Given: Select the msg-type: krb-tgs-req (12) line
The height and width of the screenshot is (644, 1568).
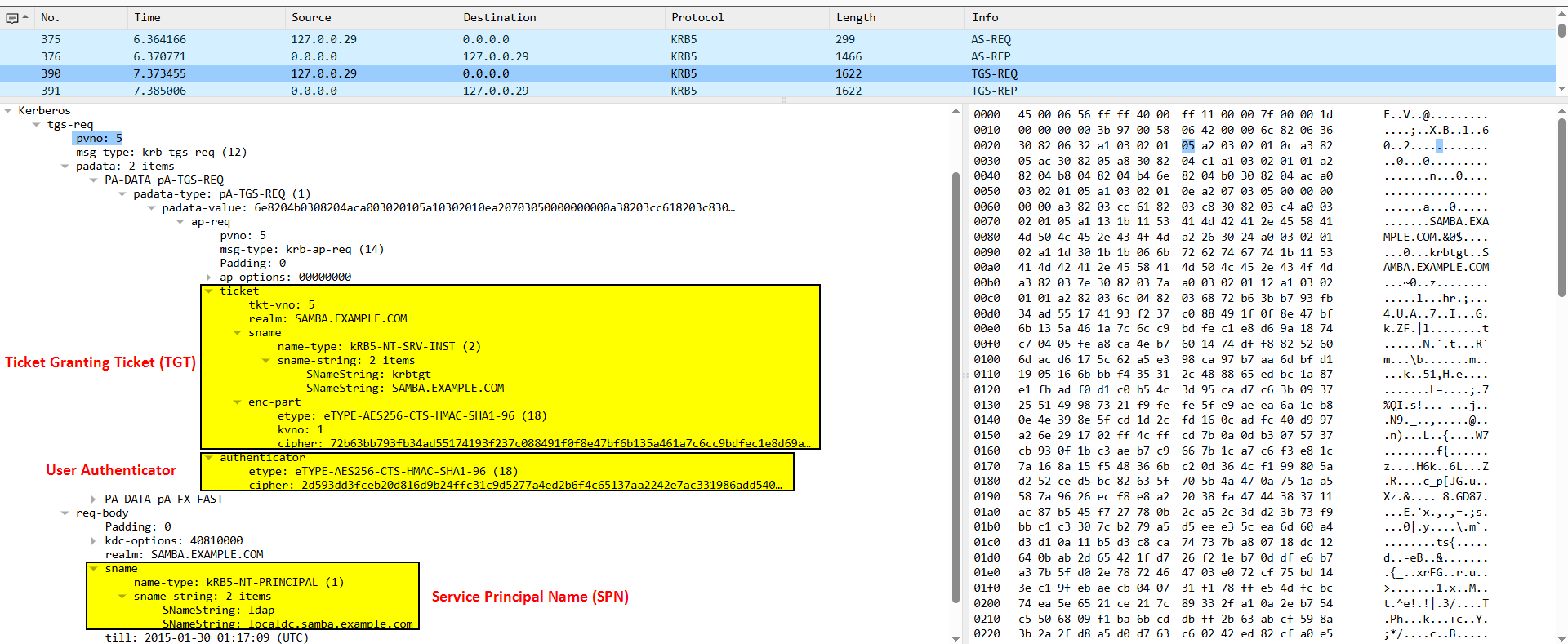Looking at the screenshot, I should point(161,153).
